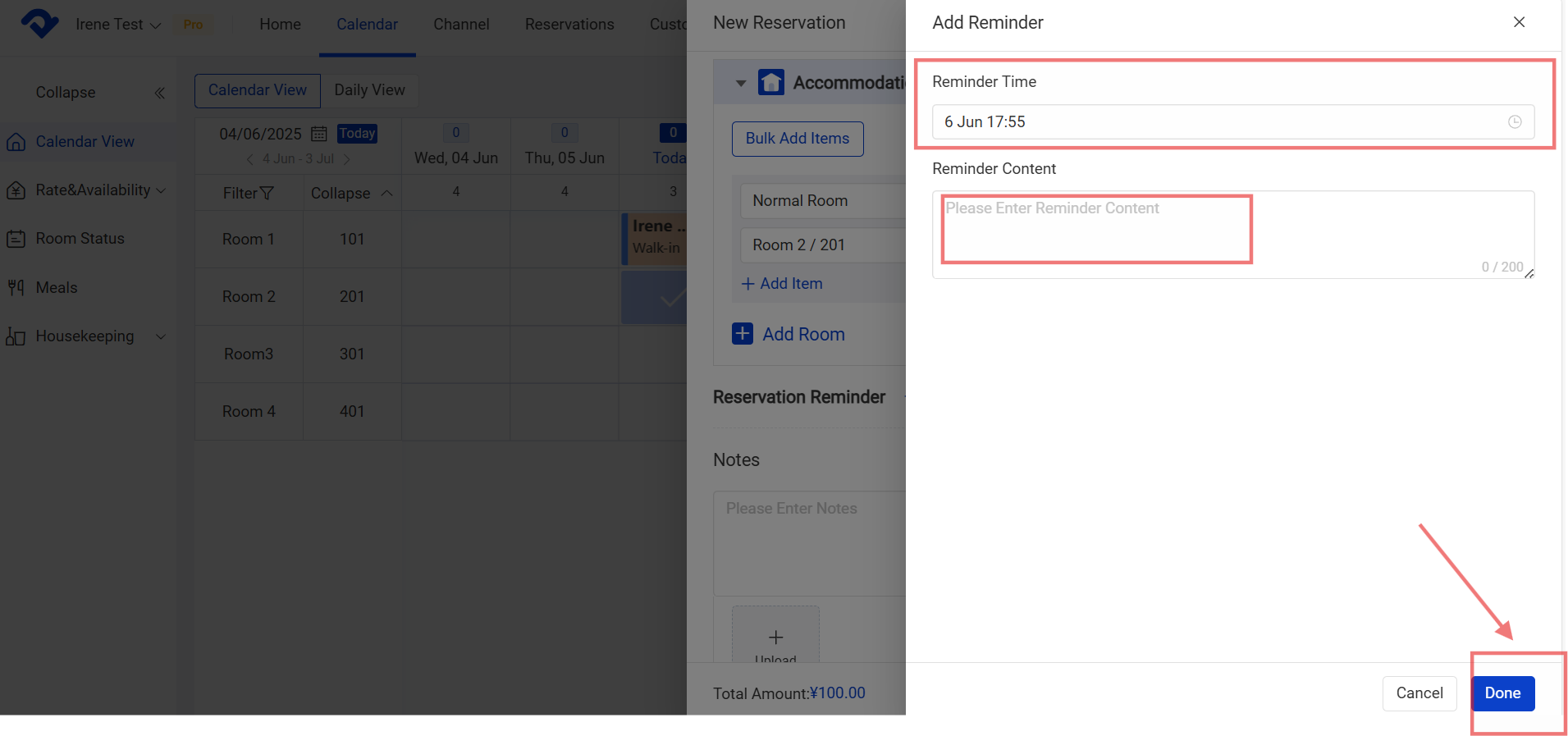The image size is (1568, 736).
Task: Click the Cancel button
Action: tap(1419, 693)
